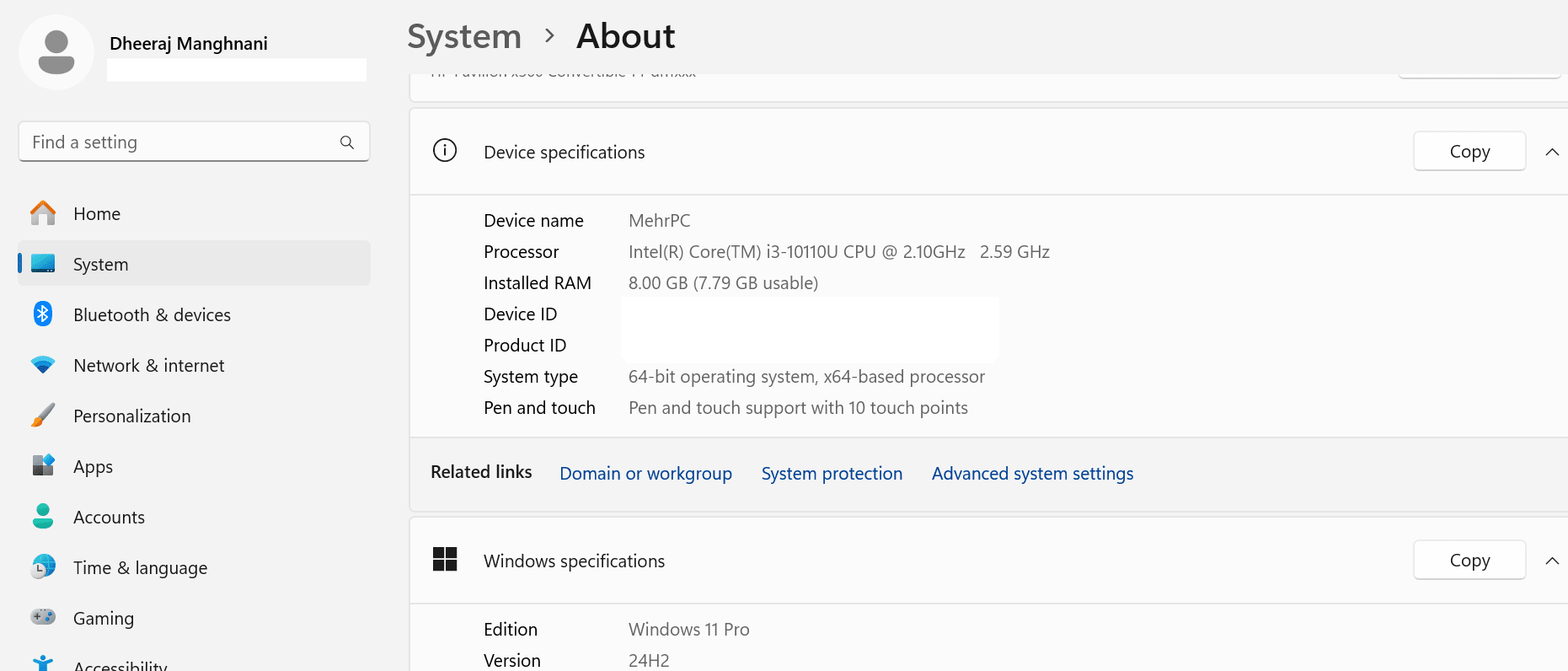
Task: Click the Personalization paintbrush icon
Action: [x=43, y=416]
